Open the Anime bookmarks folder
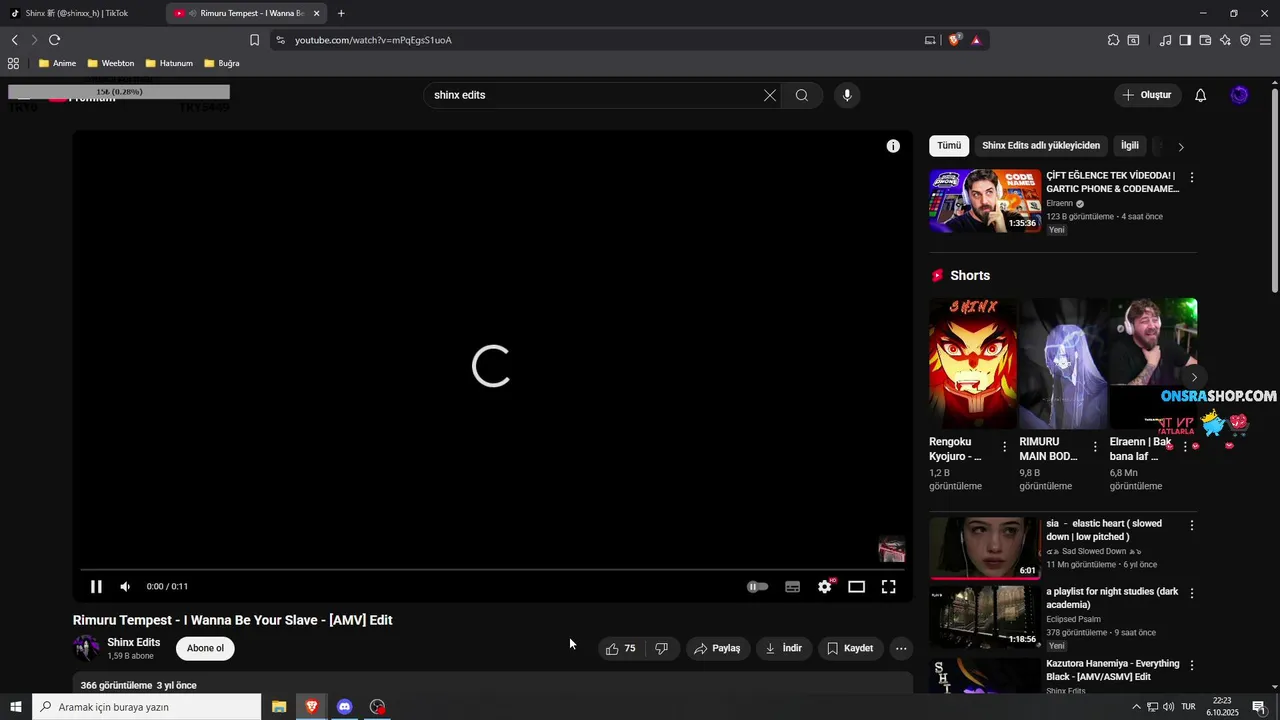Screen dimensions: 1280x720 click(x=57, y=63)
